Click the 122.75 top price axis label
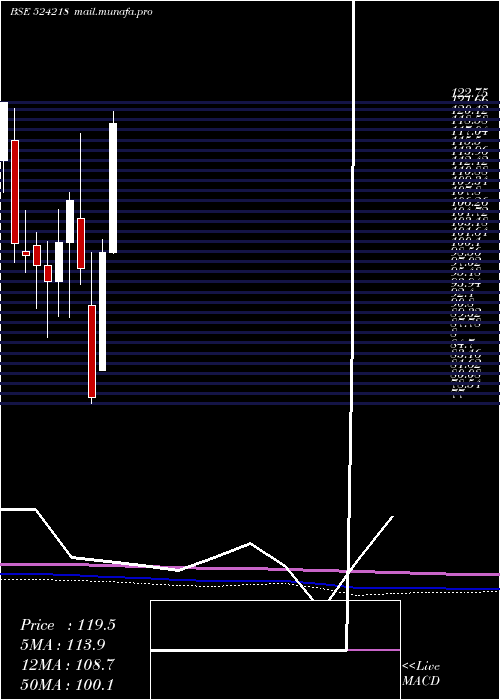 [x=469, y=93]
